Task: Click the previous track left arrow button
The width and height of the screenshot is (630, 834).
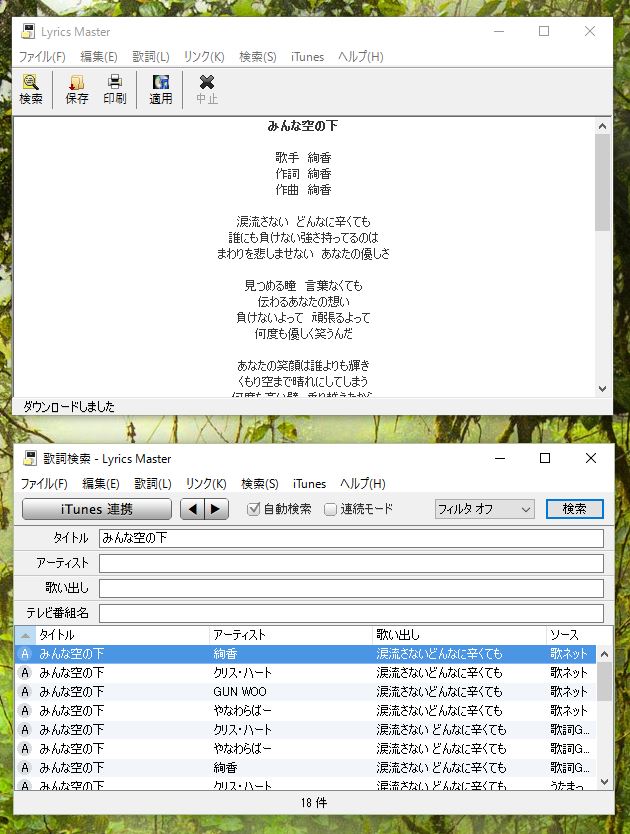Action: click(193, 509)
